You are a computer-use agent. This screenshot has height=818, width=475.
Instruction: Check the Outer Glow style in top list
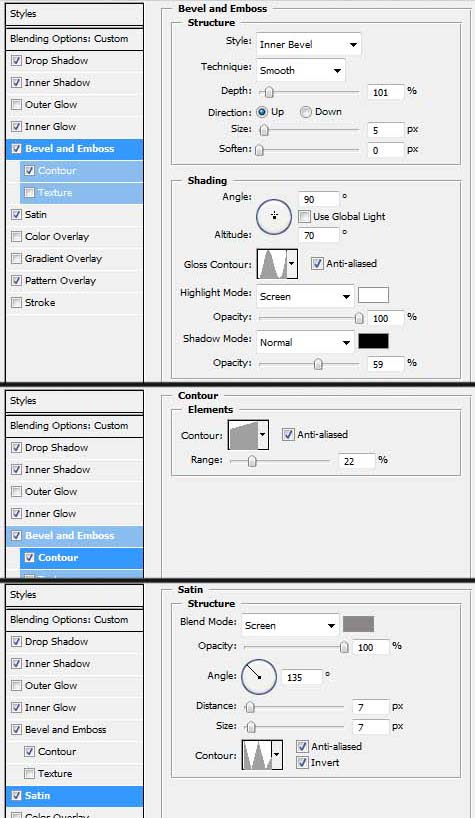click(16, 105)
